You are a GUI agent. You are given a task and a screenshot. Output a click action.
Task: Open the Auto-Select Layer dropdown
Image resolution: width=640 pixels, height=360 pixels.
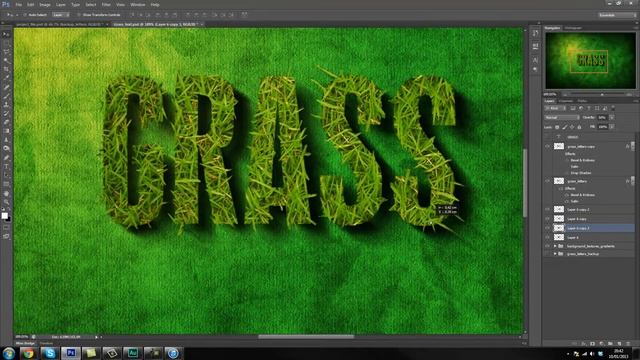pyautogui.click(x=61, y=15)
